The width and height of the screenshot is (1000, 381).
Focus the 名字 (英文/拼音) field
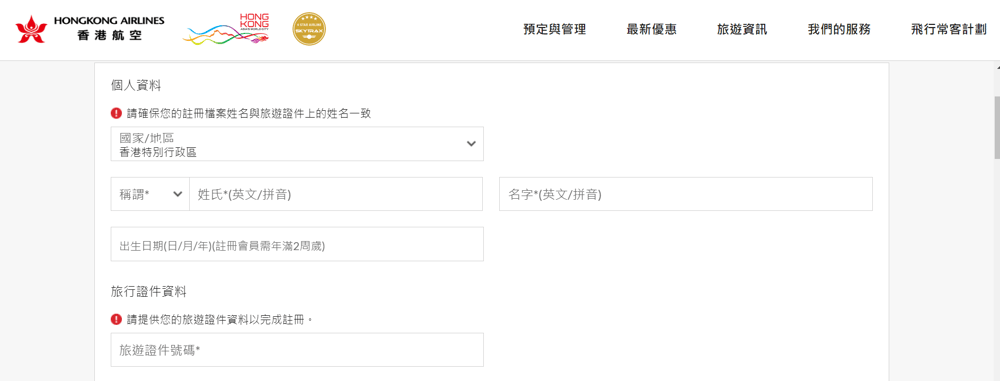[686, 194]
